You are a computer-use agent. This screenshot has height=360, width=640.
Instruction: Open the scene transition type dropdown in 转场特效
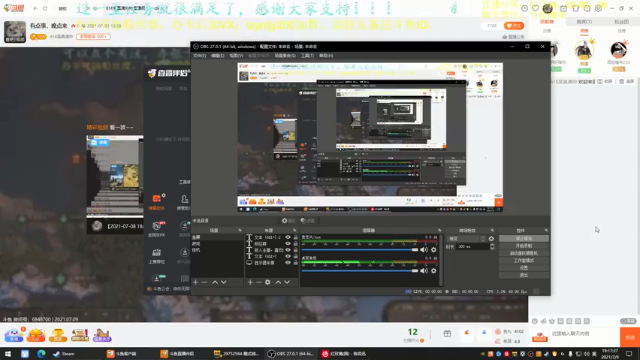pyautogui.click(x=467, y=239)
